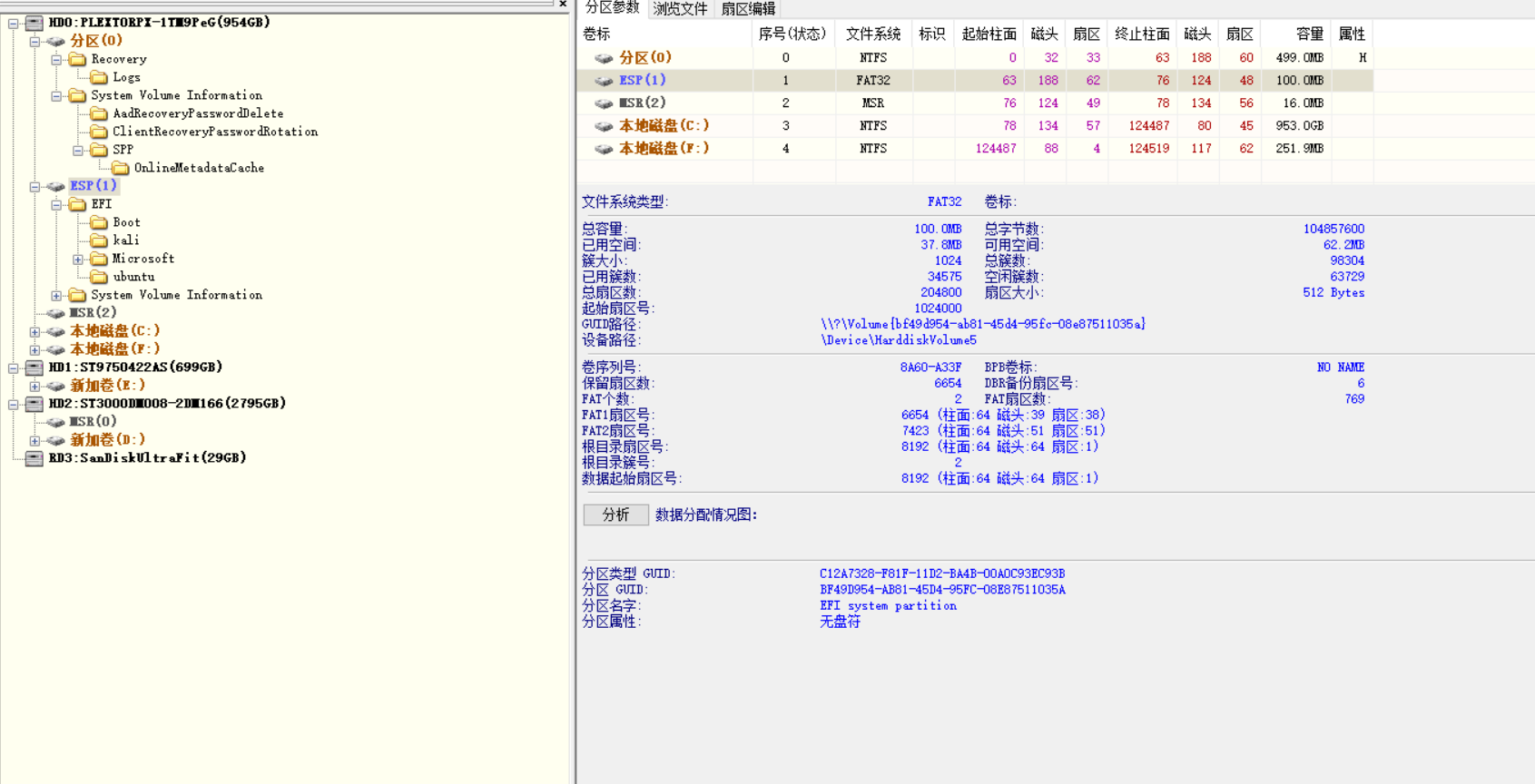This screenshot has height=784, width=1535.
Task: Switch to the 分区参数 tab
Action: 612,8
